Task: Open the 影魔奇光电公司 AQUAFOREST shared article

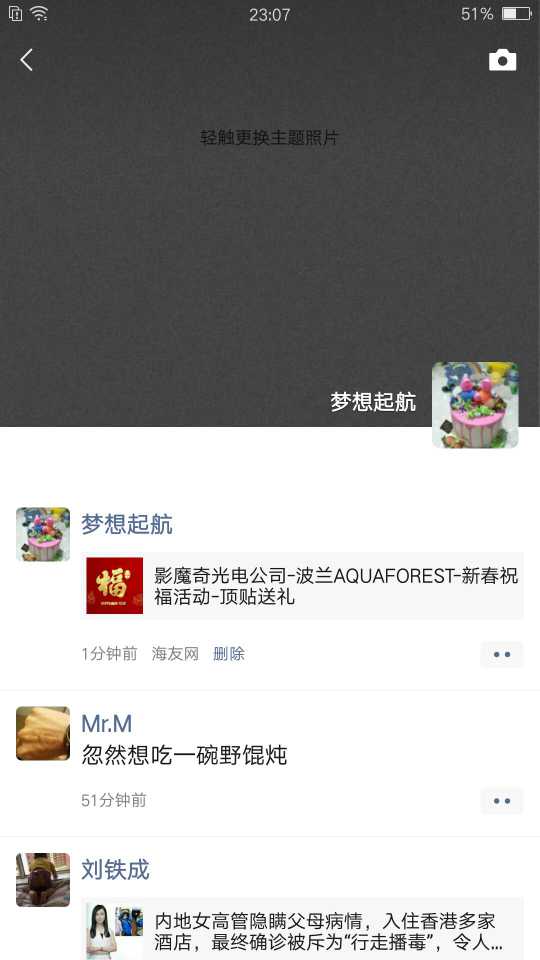Action: pyautogui.click(x=302, y=585)
